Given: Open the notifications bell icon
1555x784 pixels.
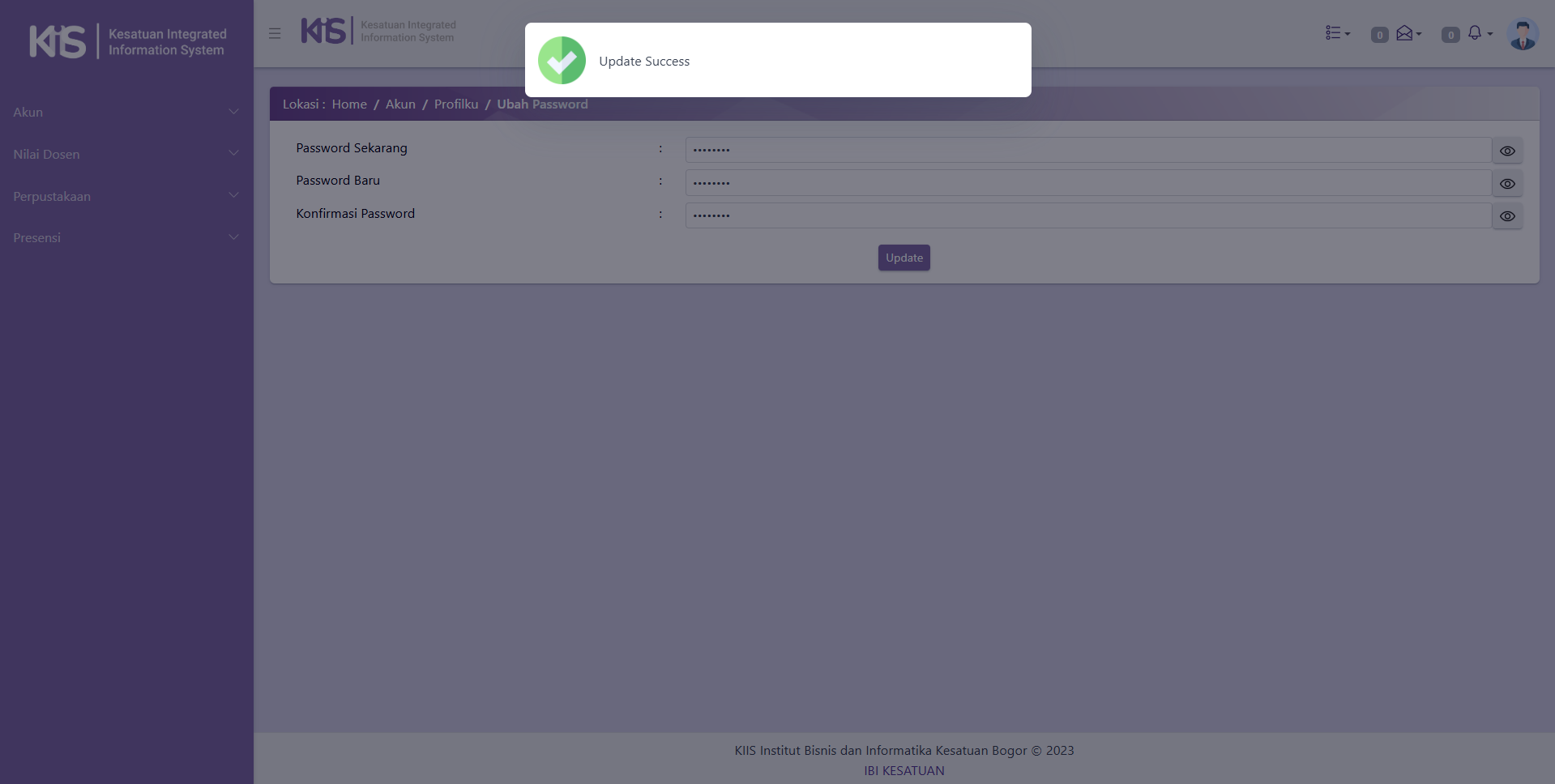Looking at the screenshot, I should [x=1476, y=33].
